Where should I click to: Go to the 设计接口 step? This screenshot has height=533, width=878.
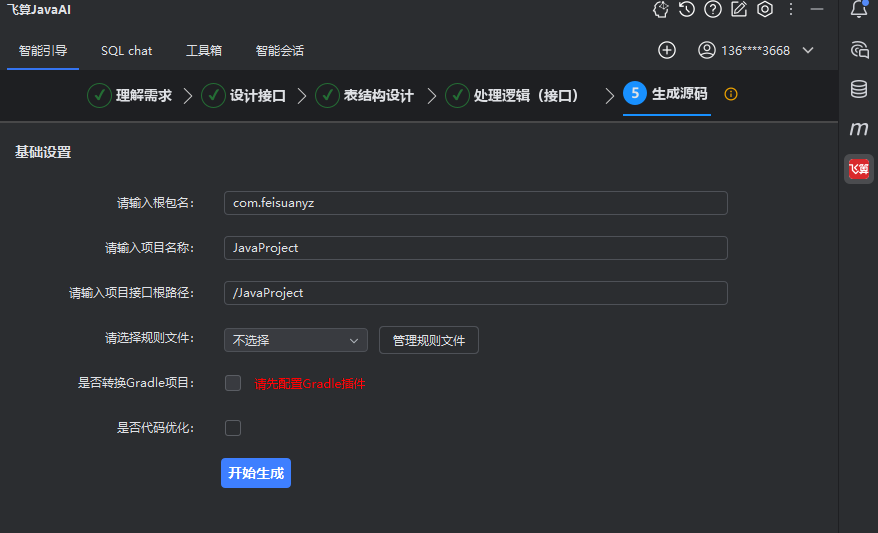[x=258, y=96]
